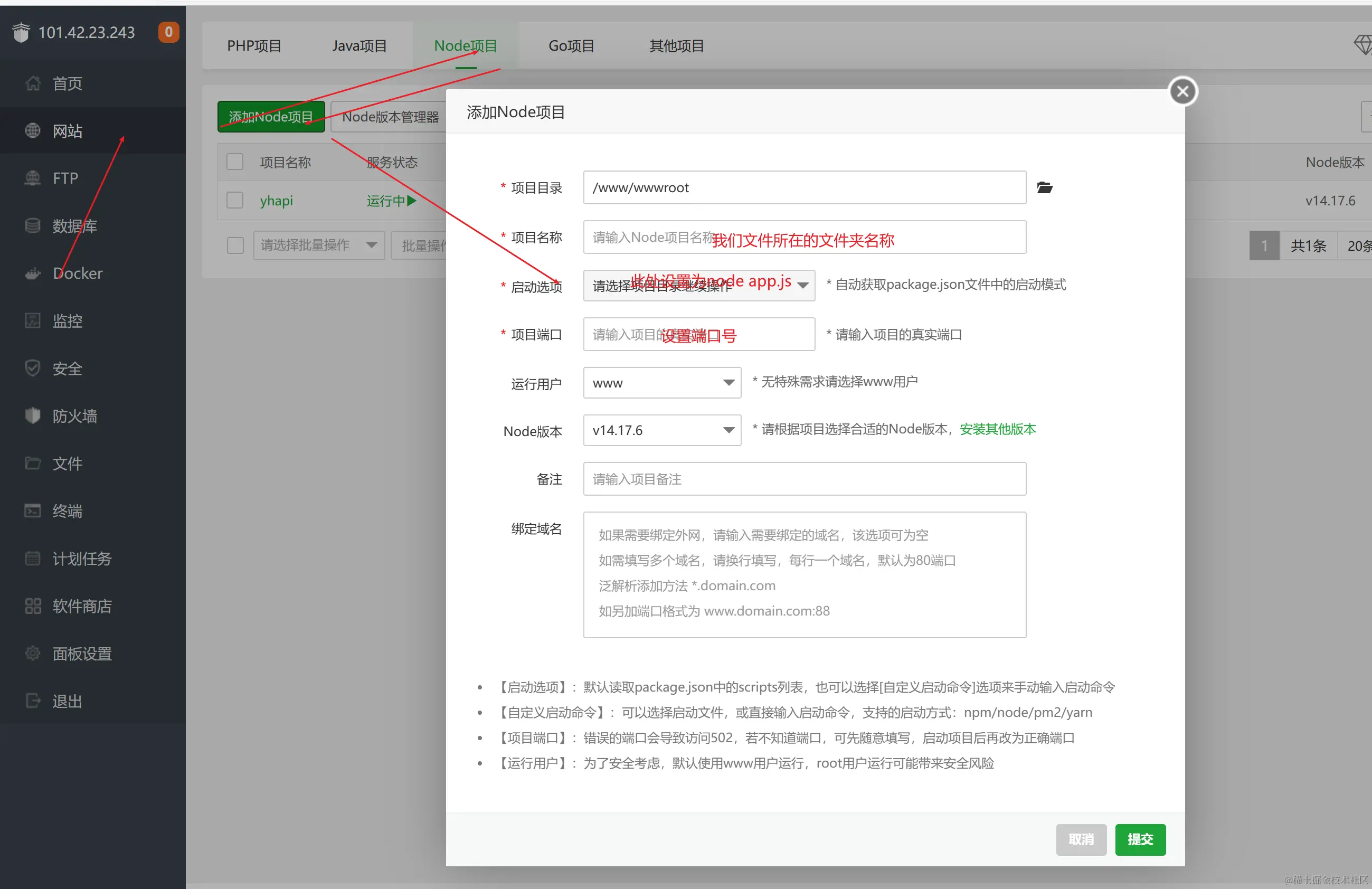Expand the startup option dropdown

(699, 286)
